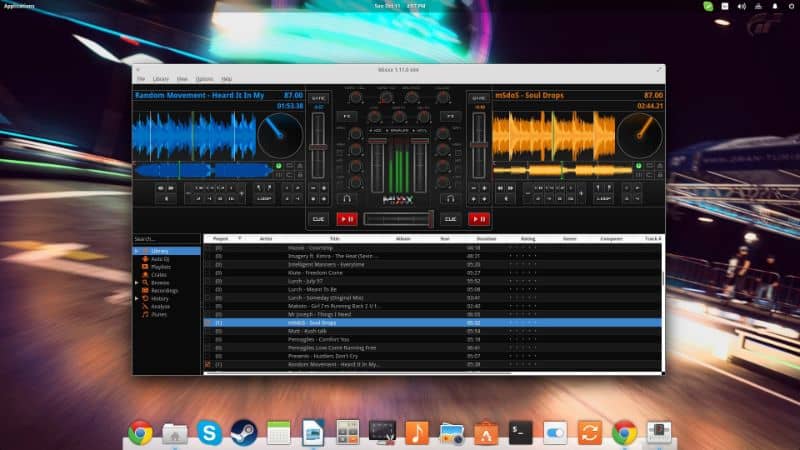Expand the History tree node
This screenshot has height=450, width=800.
click(x=137, y=298)
